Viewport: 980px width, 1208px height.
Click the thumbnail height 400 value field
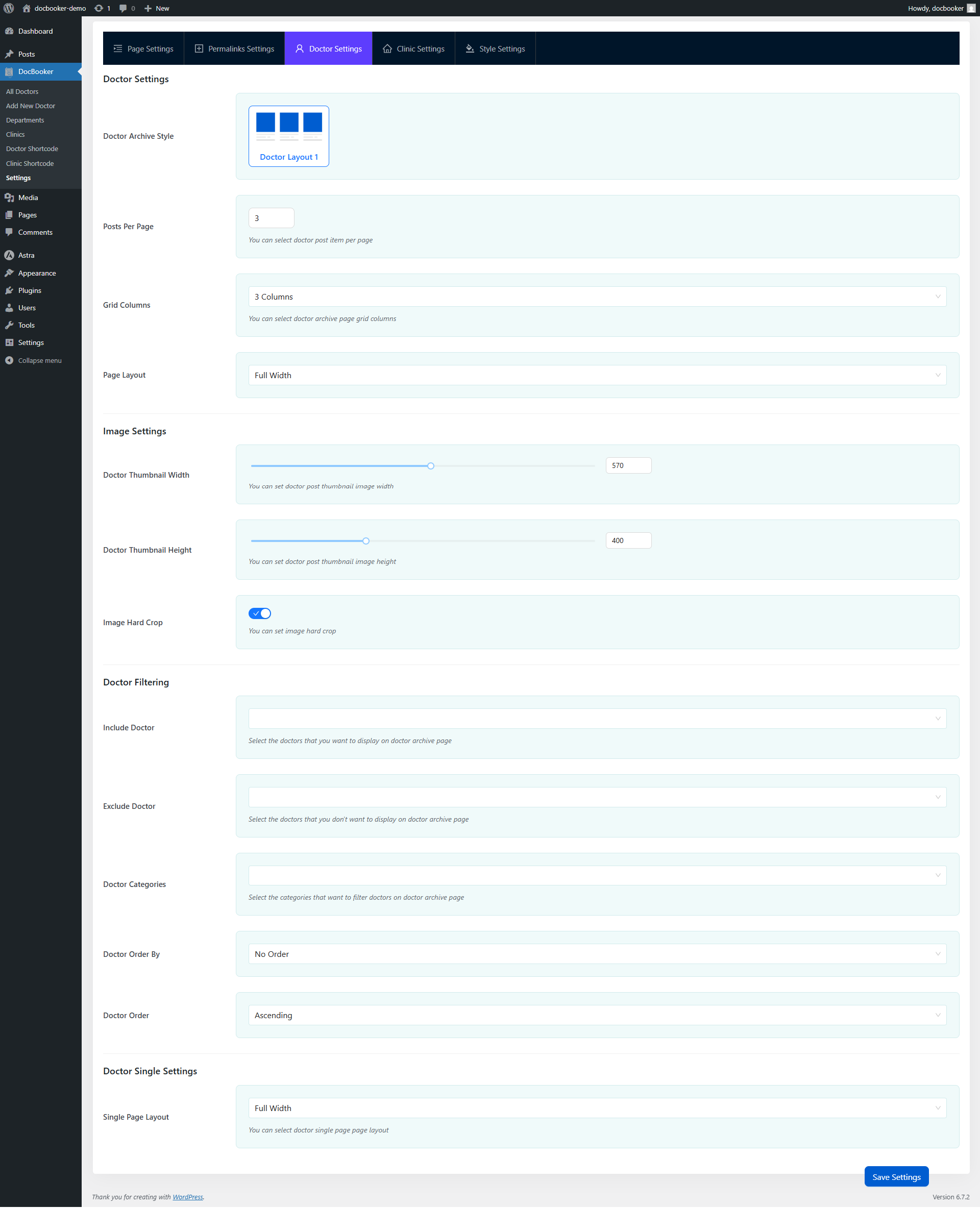pos(629,541)
